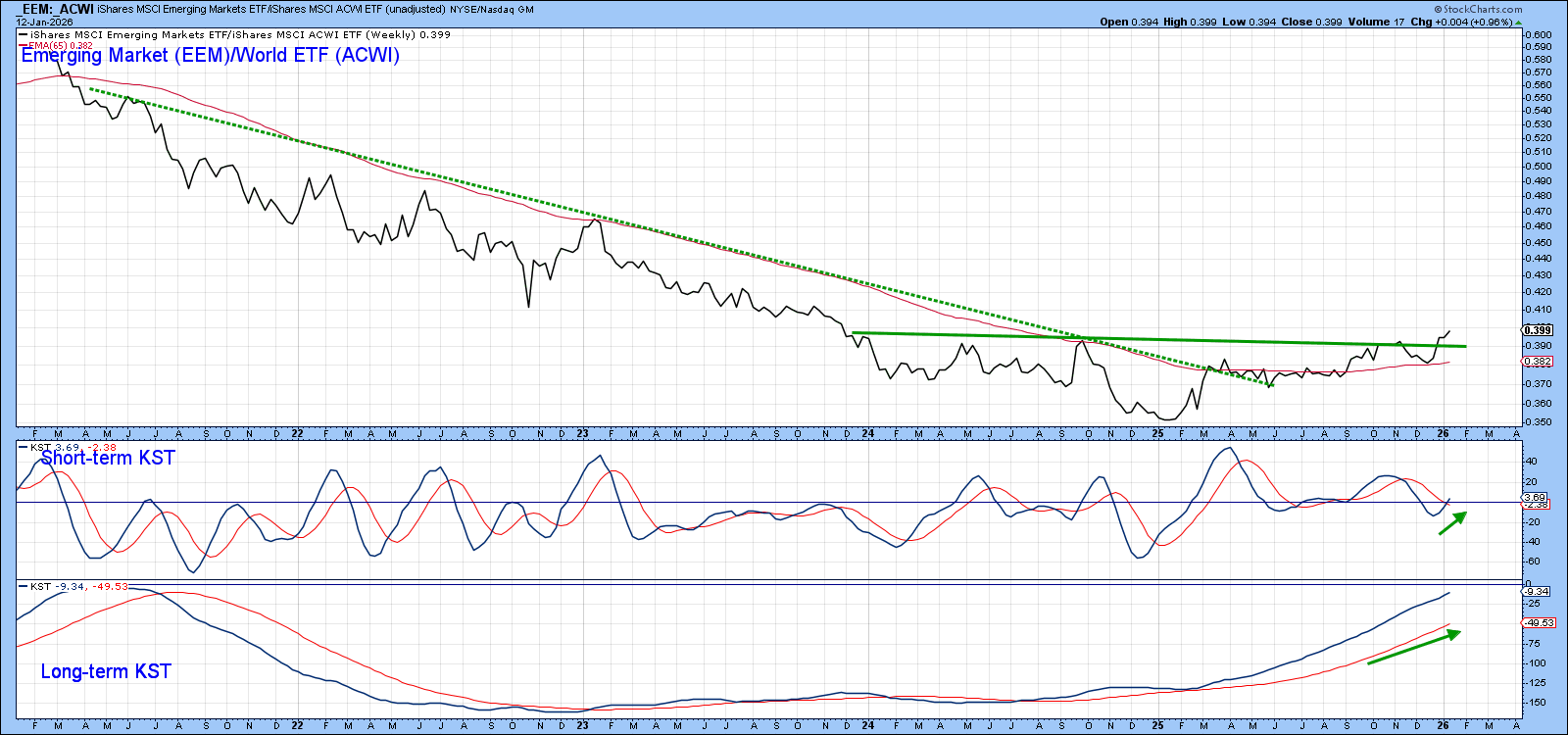
Task: Click the 12-Jan-2026 chart date
Action: click(x=44, y=22)
